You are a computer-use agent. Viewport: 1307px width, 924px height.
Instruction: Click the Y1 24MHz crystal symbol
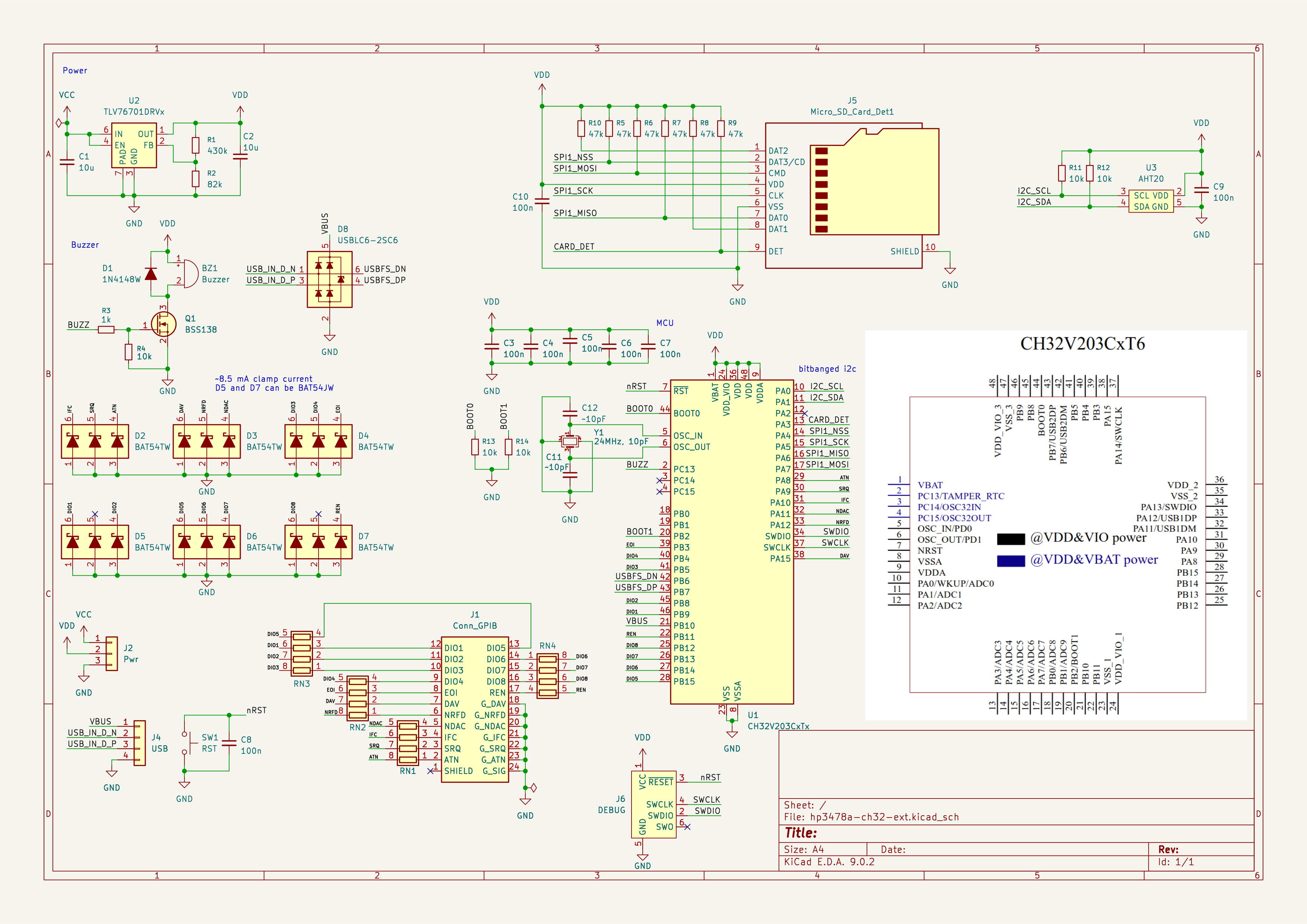point(569,441)
